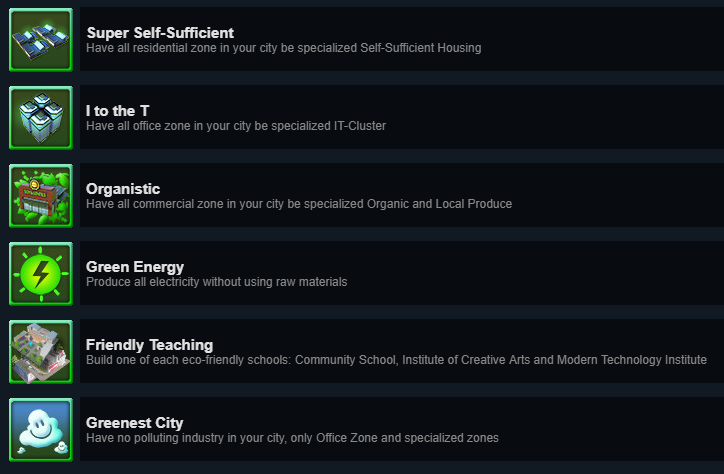Click the Super Self-Sufficient achievement icon
The height and width of the screenshot is (474, 724).
[x=41, y=40]
